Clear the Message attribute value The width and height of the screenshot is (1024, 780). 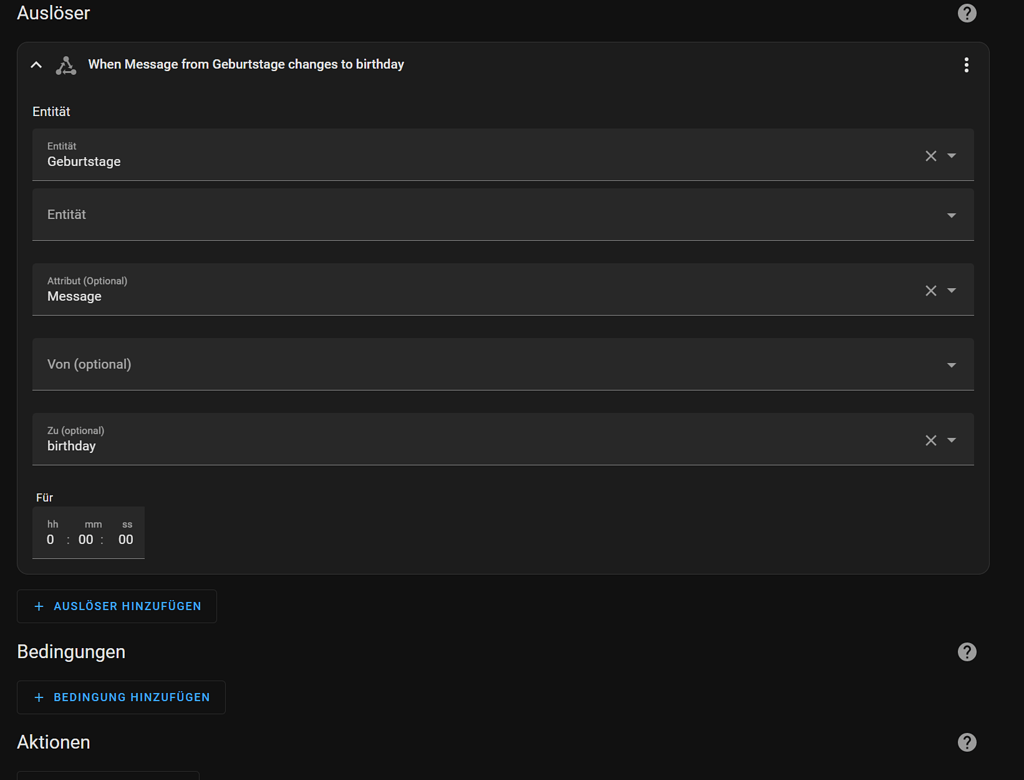pos(931,291)
